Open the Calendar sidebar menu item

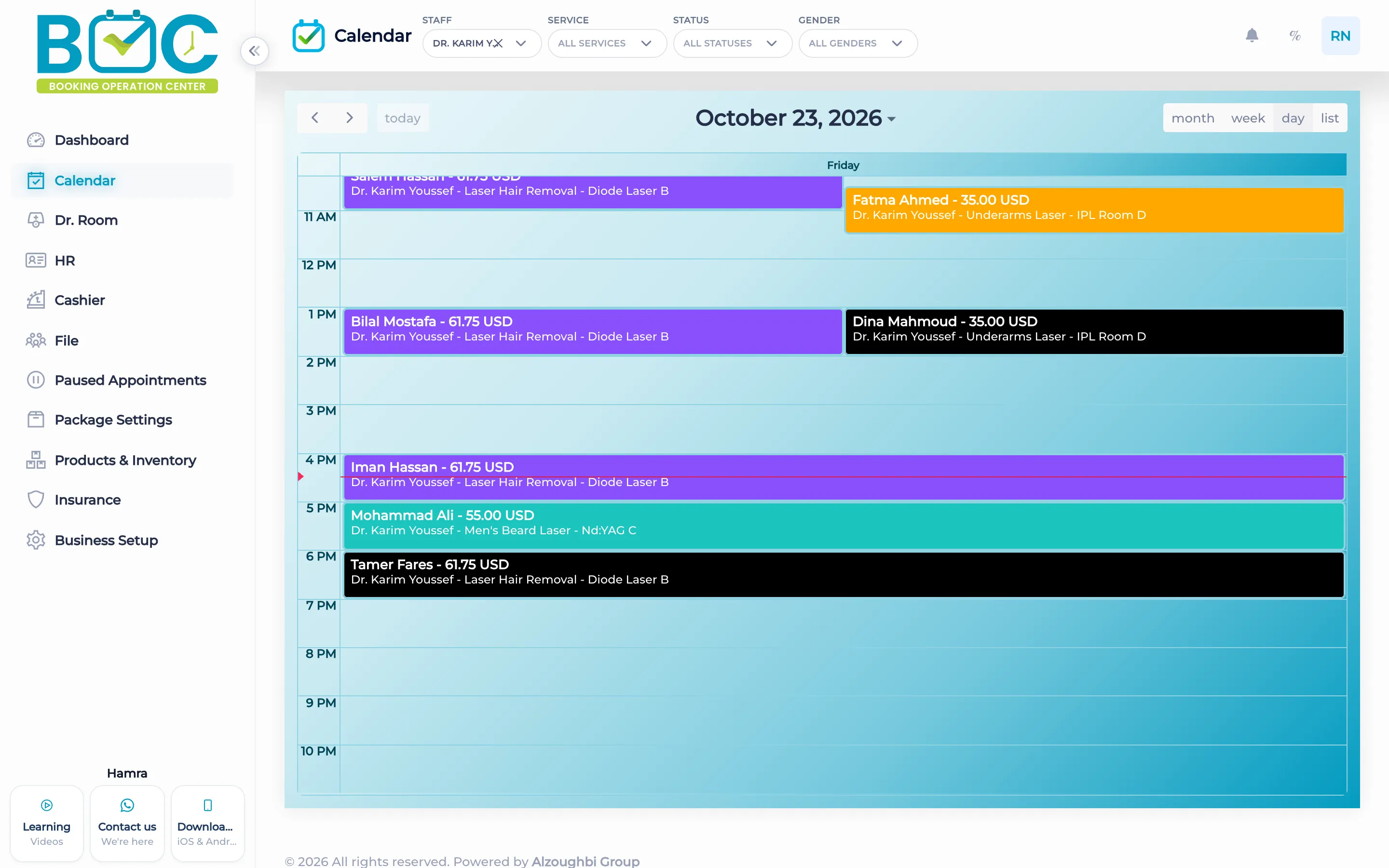(122, 180)
